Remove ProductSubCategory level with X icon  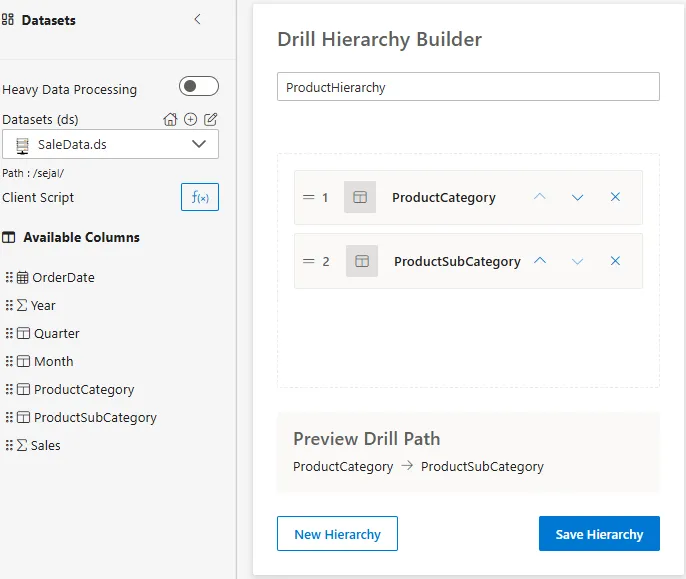pos(615,261)
